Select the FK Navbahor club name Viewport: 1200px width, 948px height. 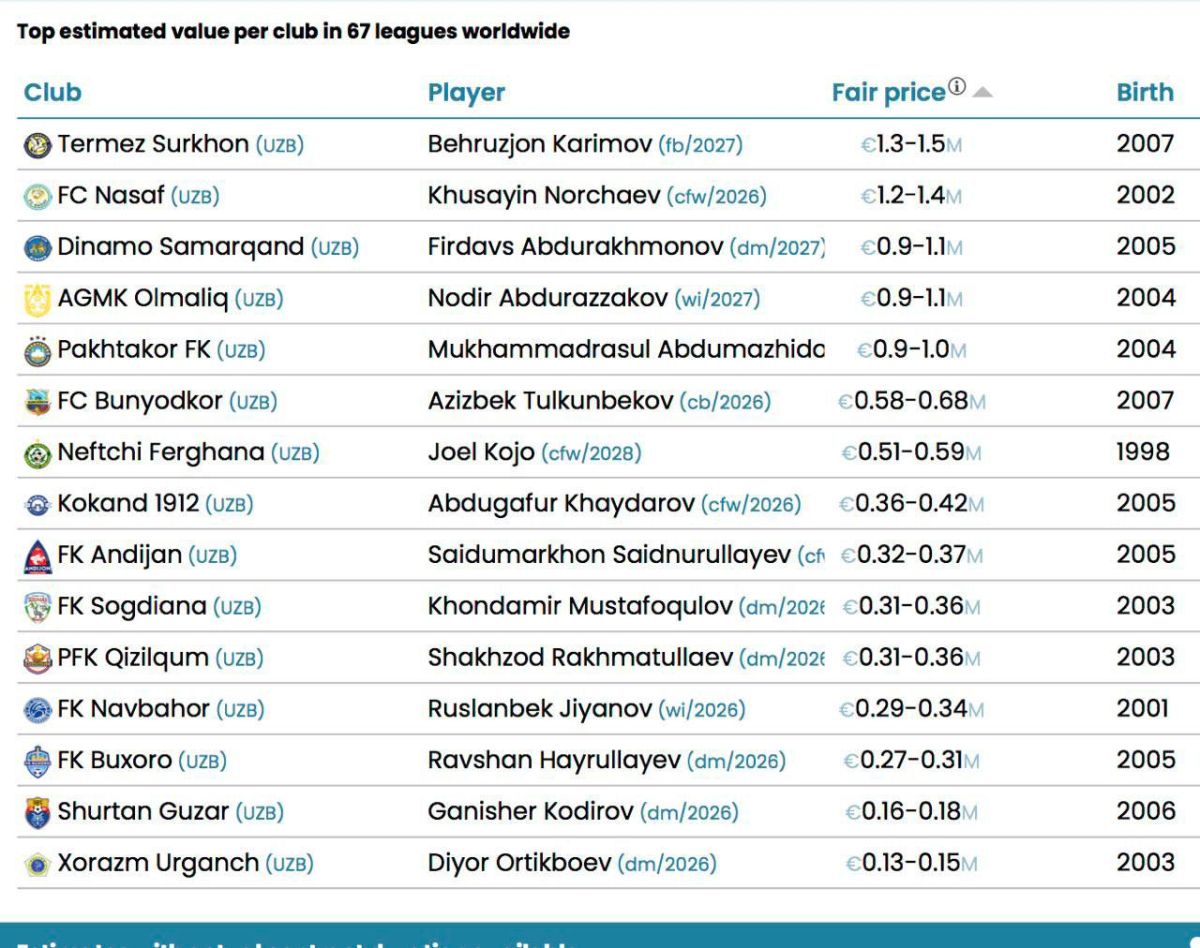tap(133, 709)
